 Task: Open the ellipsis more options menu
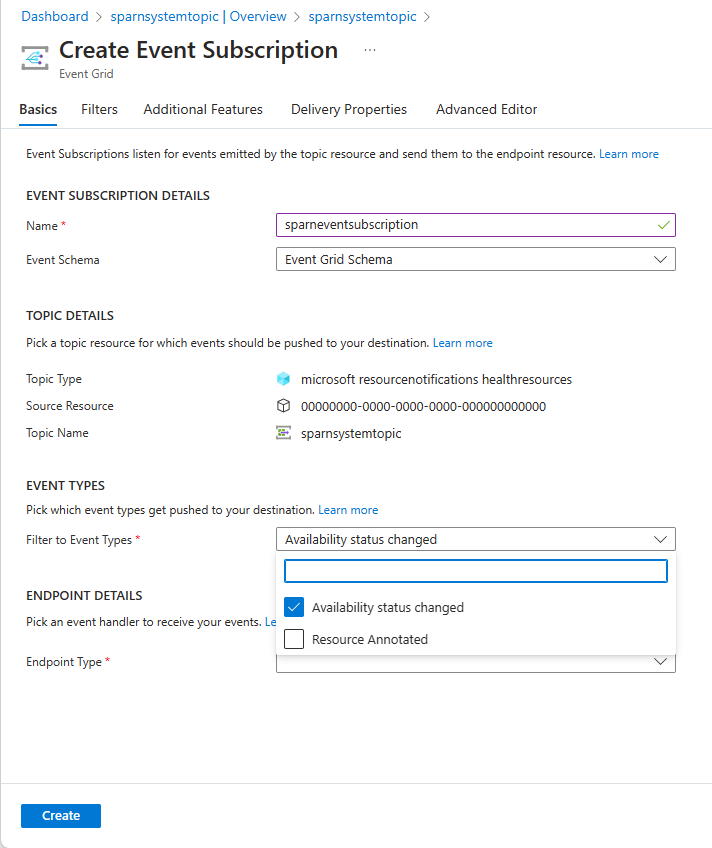(370, 50)
